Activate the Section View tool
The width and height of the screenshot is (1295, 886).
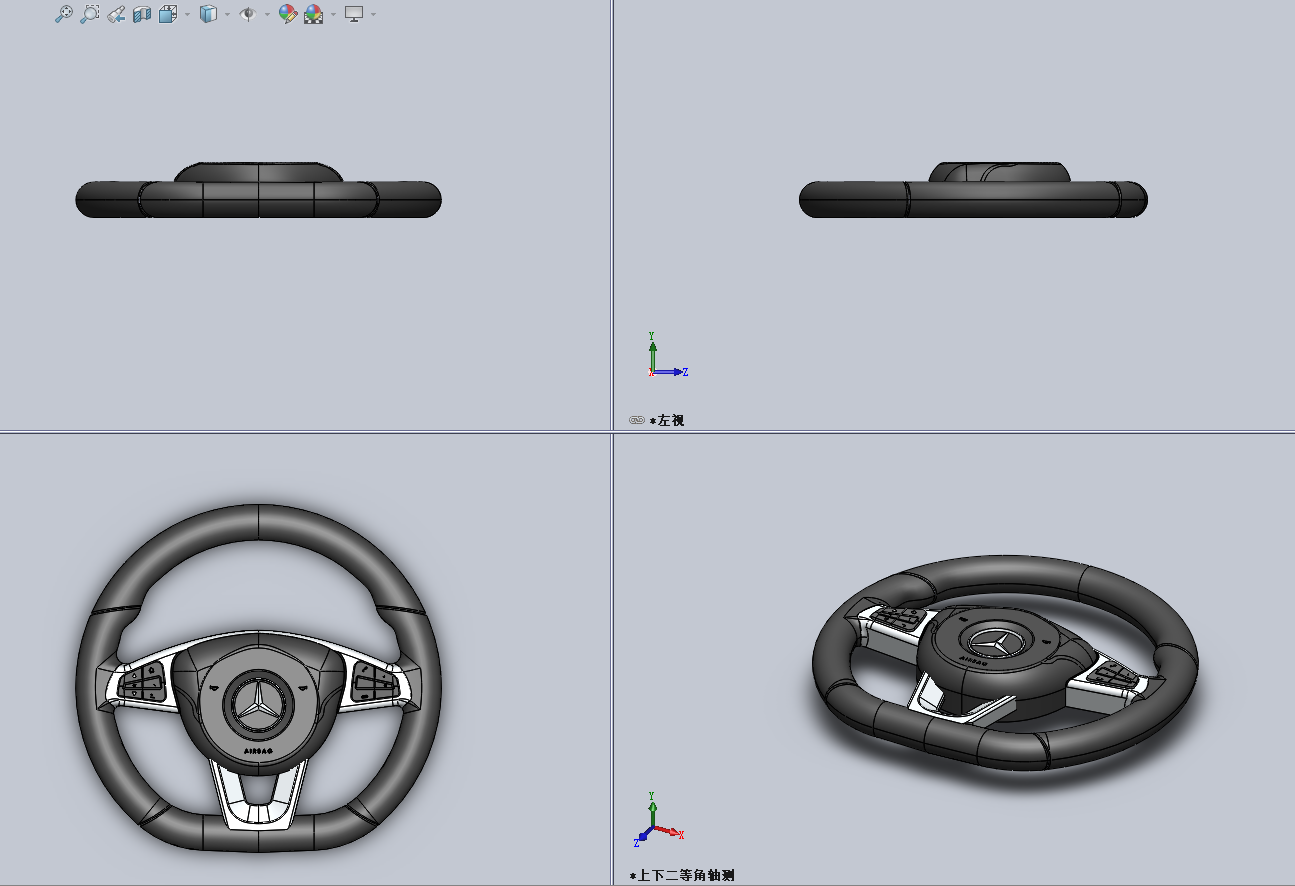[142, 14]
